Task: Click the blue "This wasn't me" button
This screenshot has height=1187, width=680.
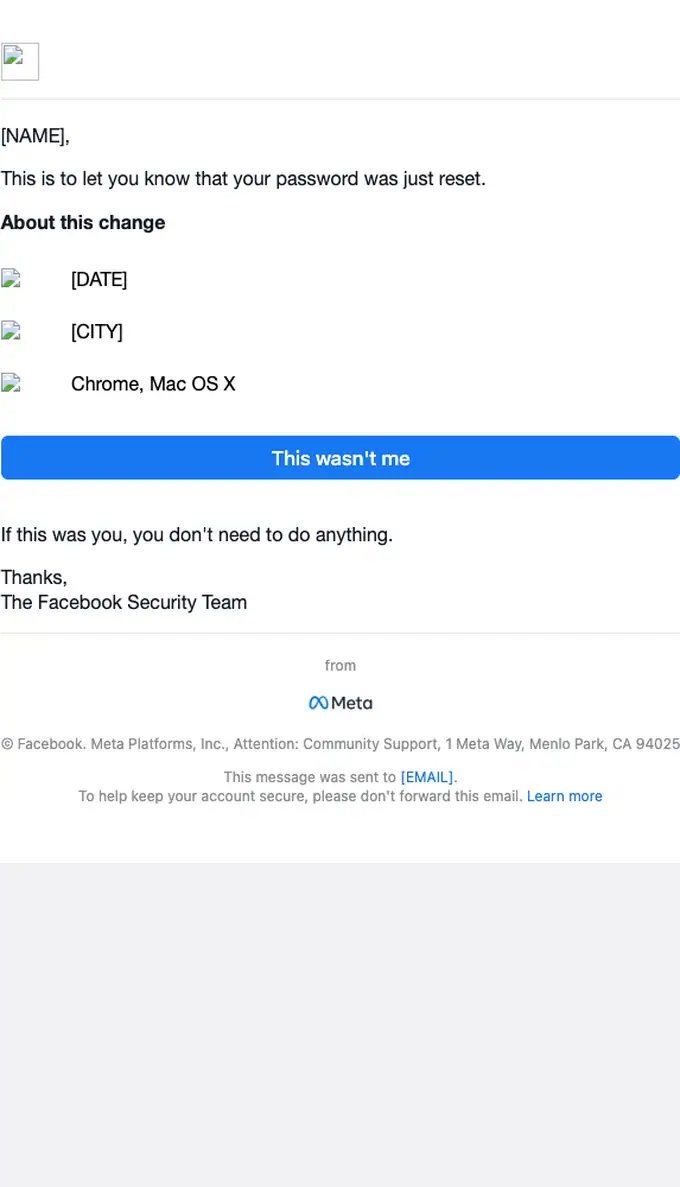Action: tap(340, 457)
